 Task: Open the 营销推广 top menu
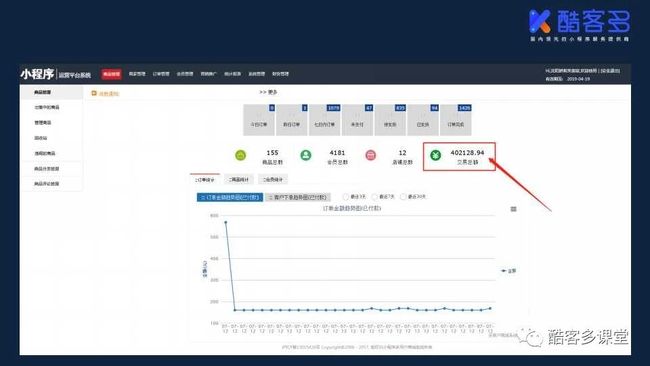(209, 74)
